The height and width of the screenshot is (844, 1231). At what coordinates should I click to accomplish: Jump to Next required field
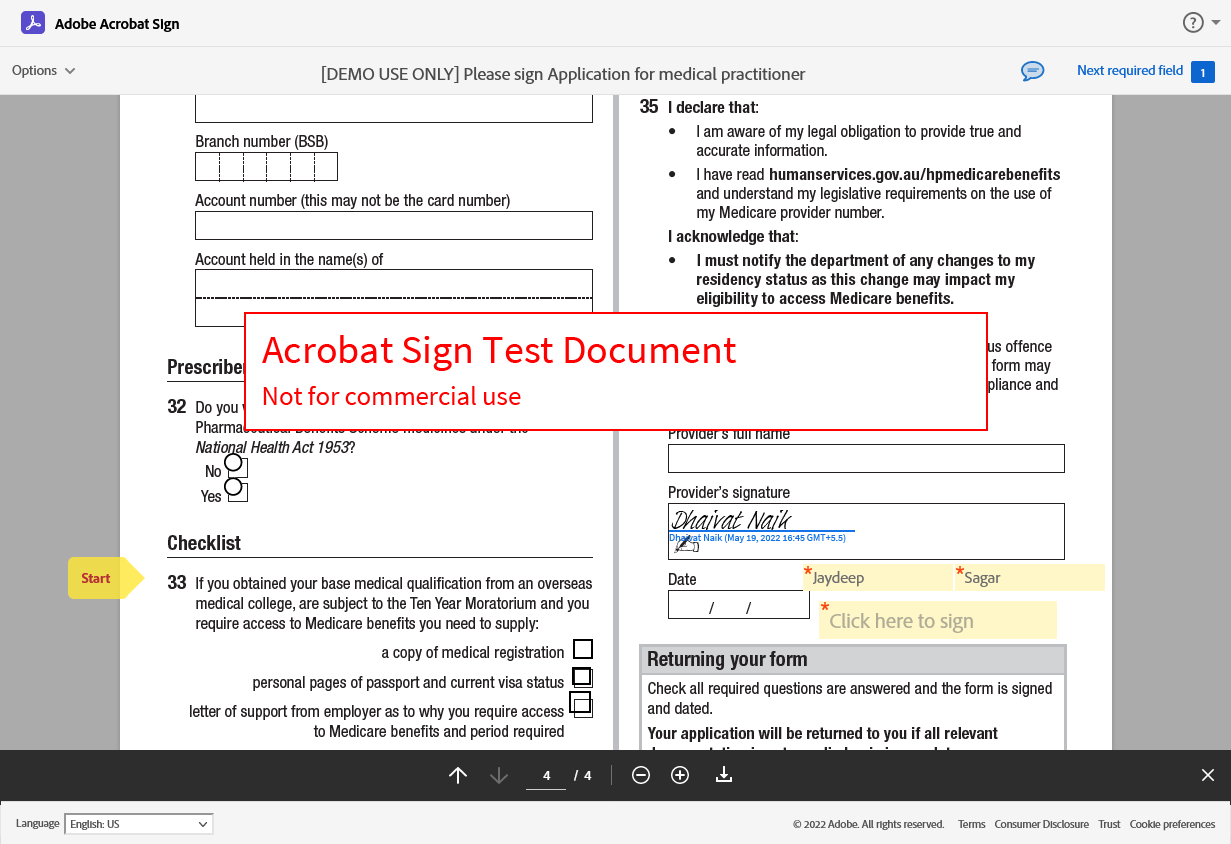1130,70
